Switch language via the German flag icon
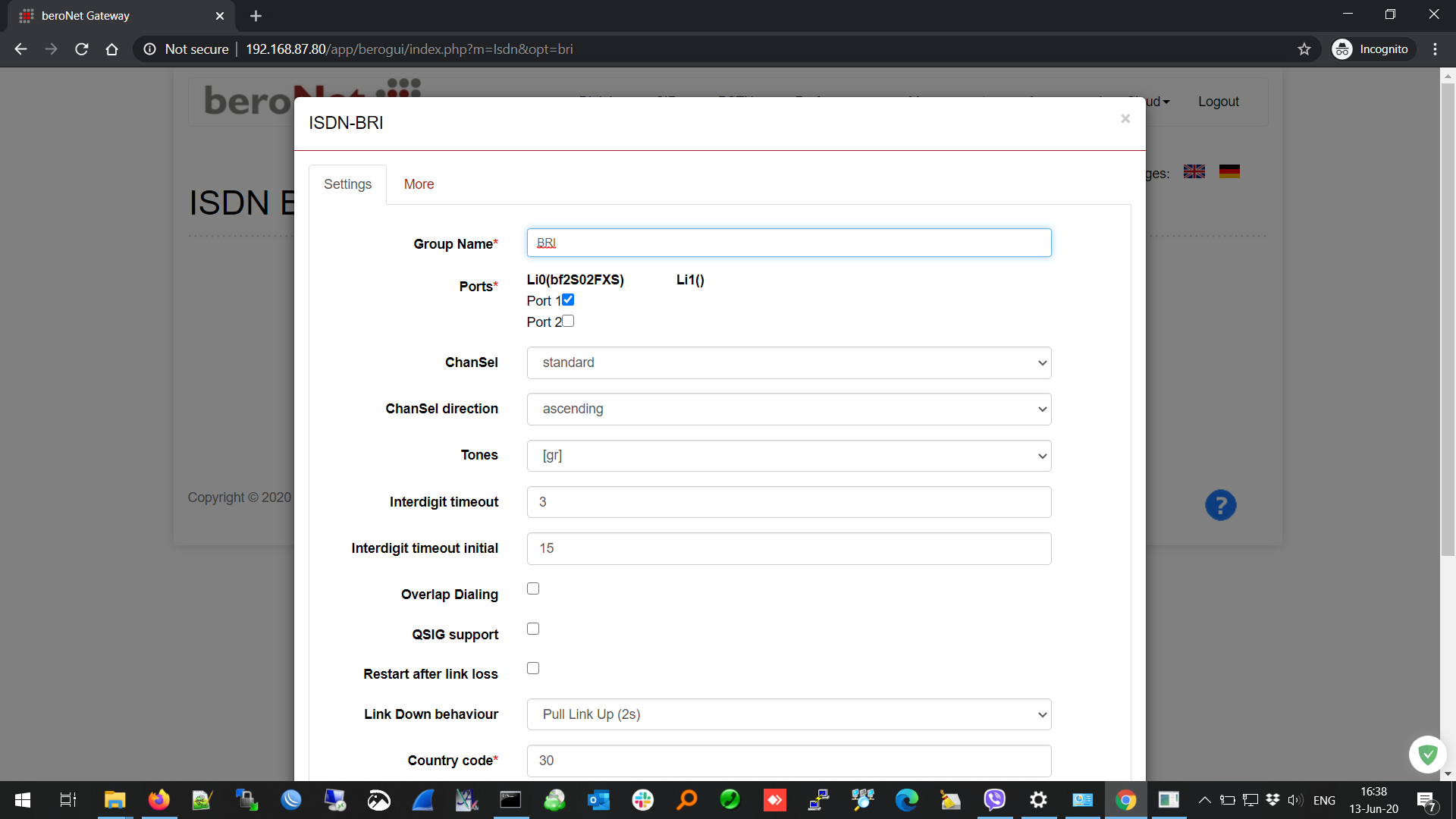 click(1229, 172)
